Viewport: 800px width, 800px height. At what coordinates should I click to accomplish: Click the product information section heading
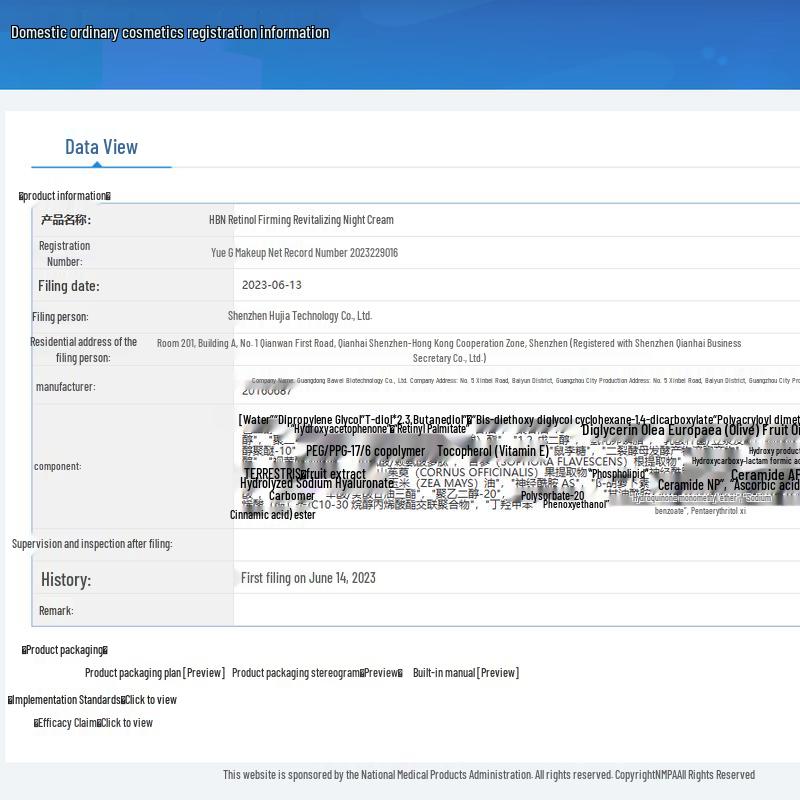tap(65, 196)
